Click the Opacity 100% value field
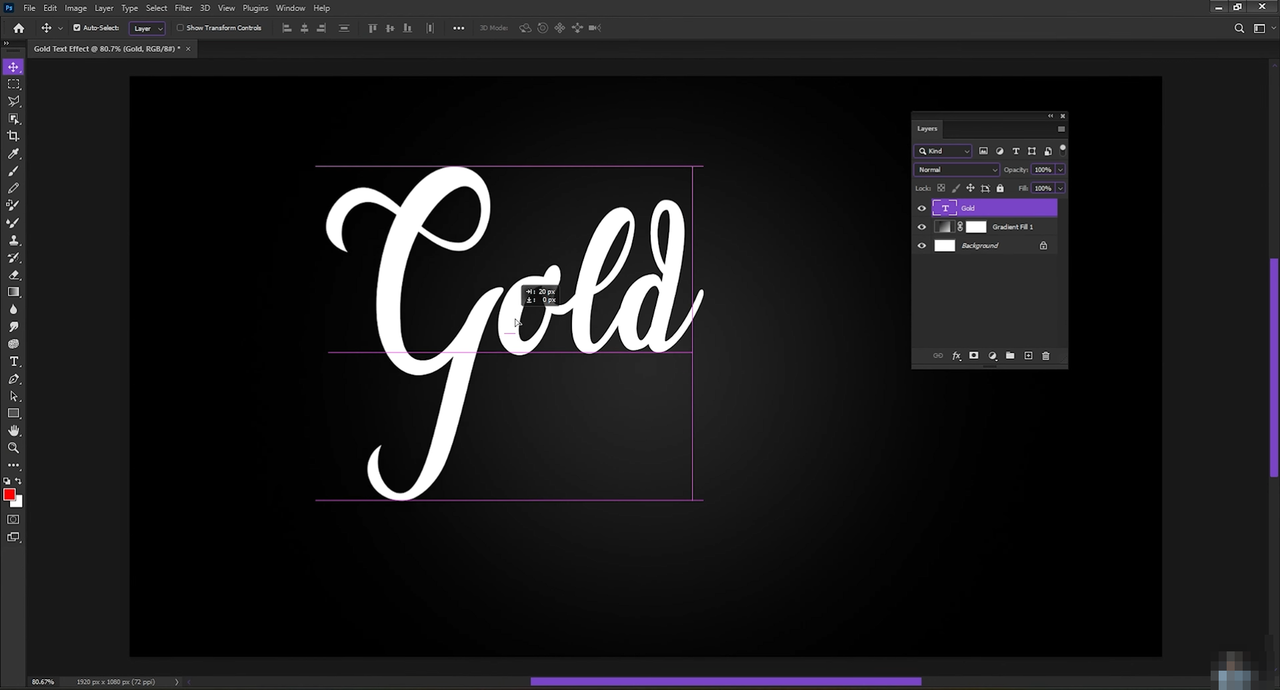This screenshot has width=1280, height=690. [1043, 170]
